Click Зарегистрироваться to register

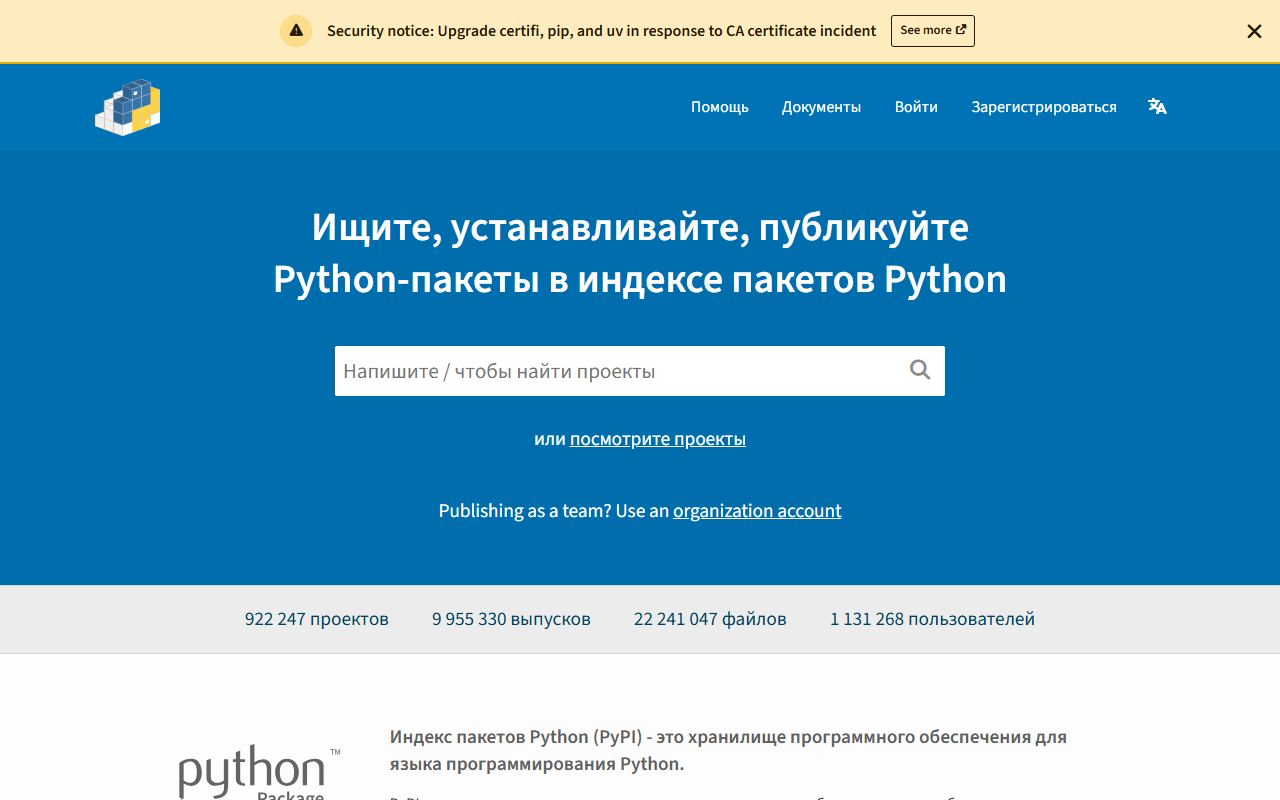click(x=1044, y=107)
